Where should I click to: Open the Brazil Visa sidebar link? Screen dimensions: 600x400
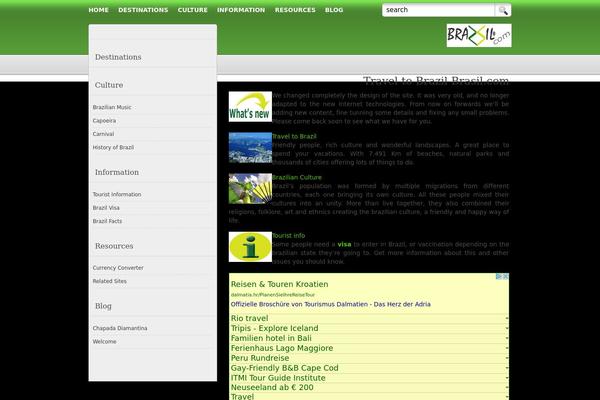pos(106,208)
